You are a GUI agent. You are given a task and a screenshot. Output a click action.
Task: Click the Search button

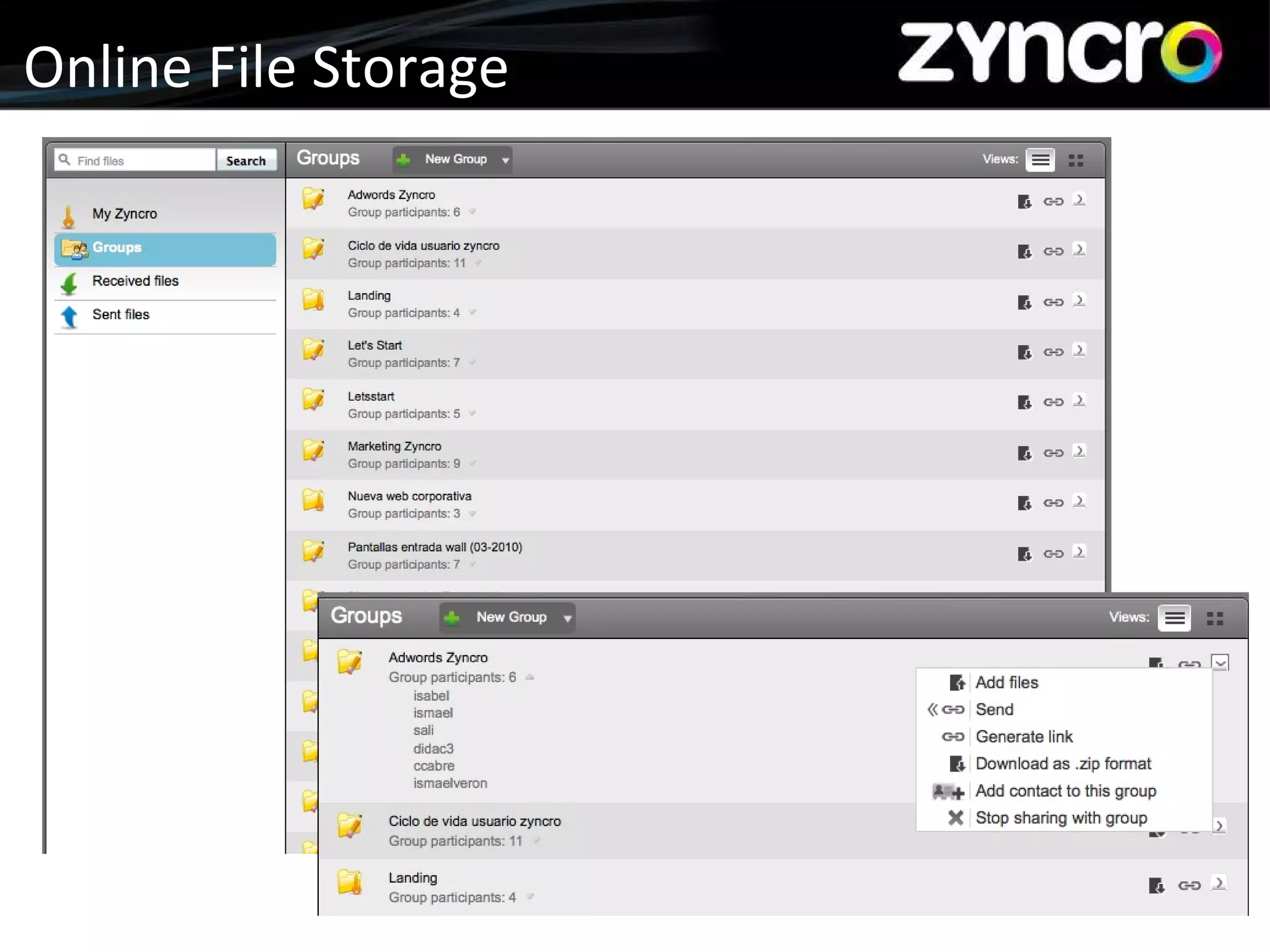(x=246, y=161)
